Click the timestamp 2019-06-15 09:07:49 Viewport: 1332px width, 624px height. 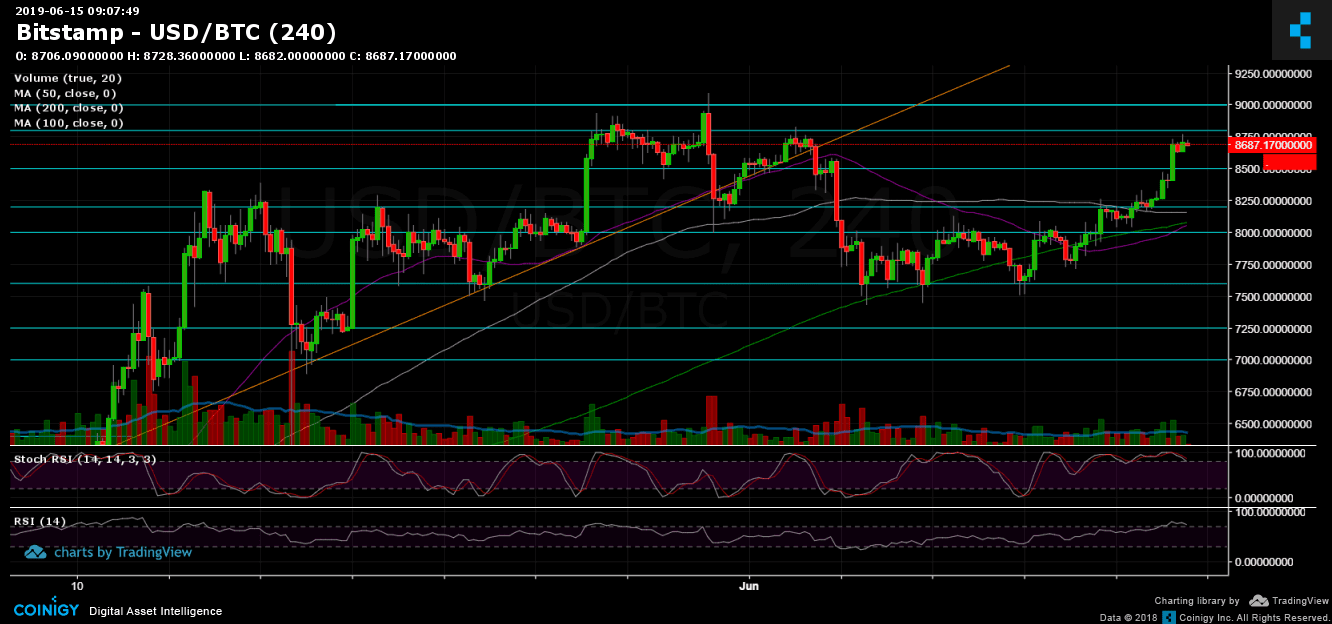click(x=77, y=10)
